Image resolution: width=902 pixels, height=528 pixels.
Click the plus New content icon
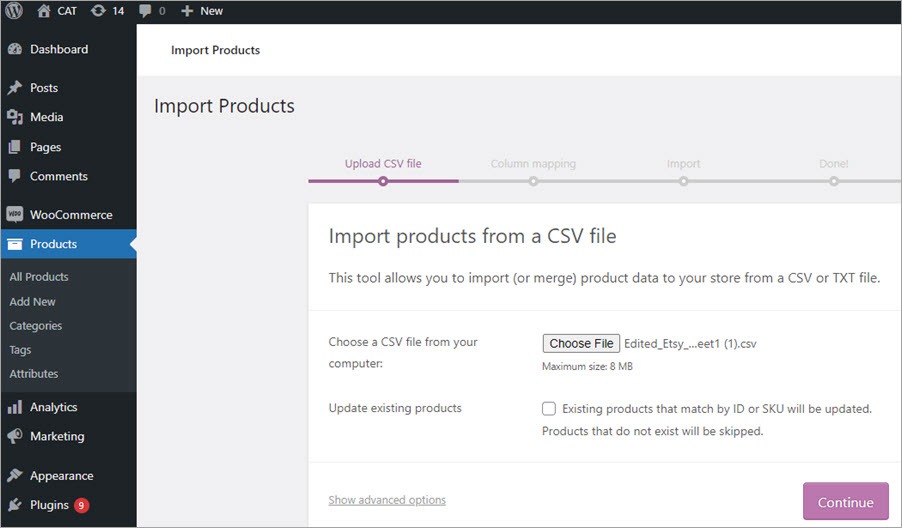pos(187,11)
